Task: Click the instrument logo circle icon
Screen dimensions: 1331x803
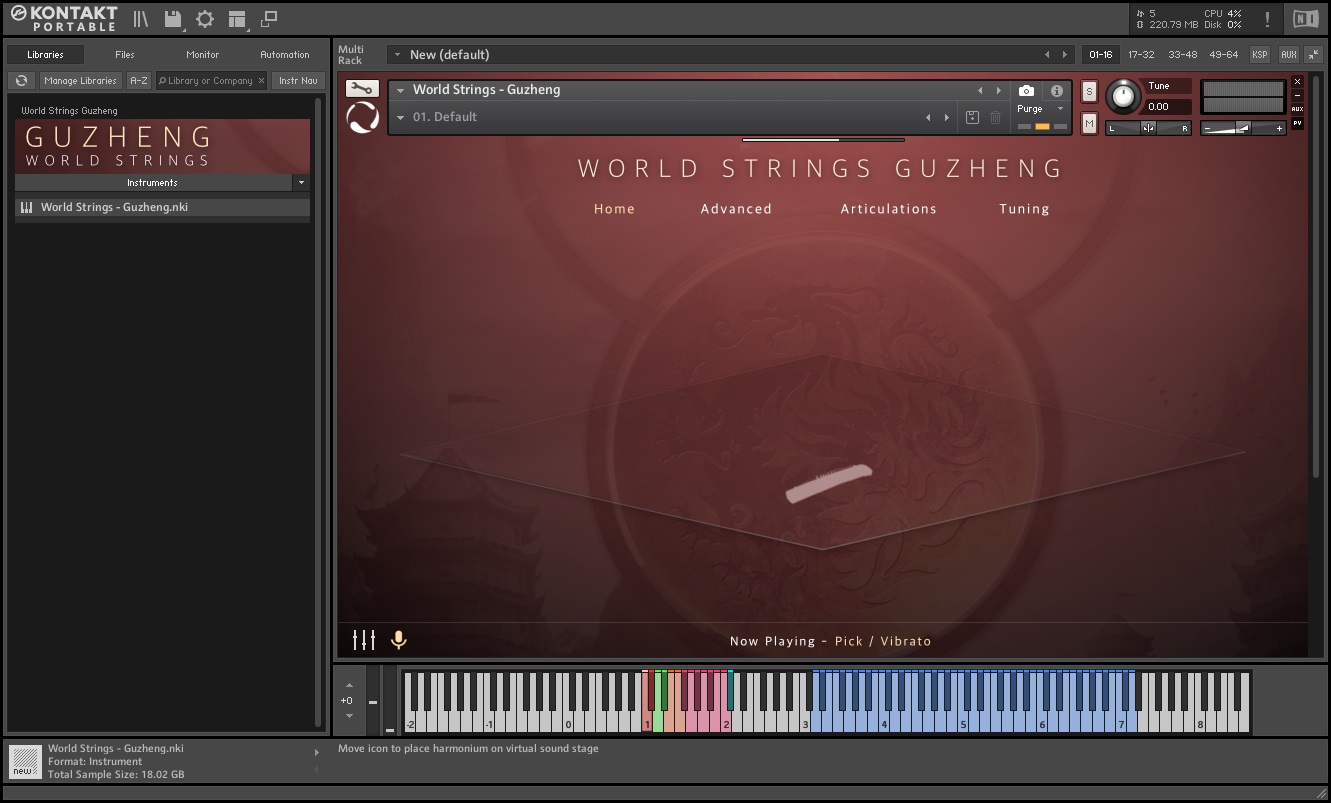Action: [x=362, y=118]
